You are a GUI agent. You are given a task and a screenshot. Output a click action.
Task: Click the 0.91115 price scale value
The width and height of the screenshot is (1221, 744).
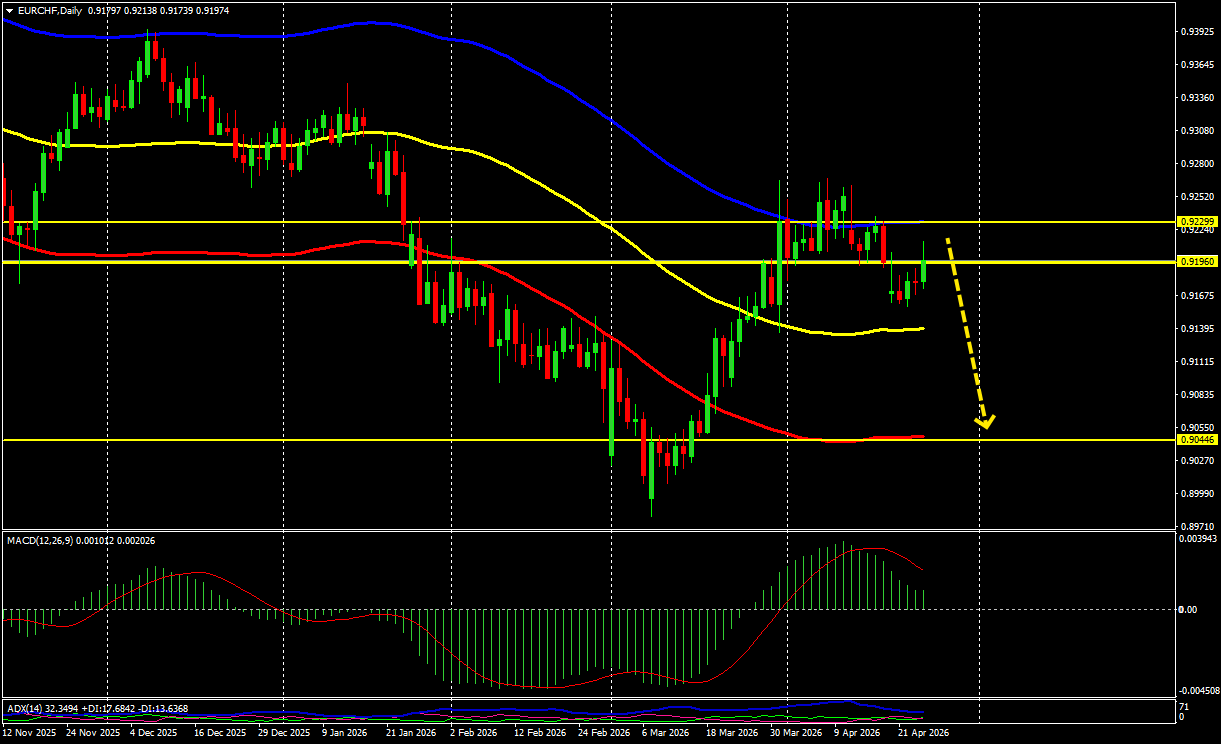1196,362
